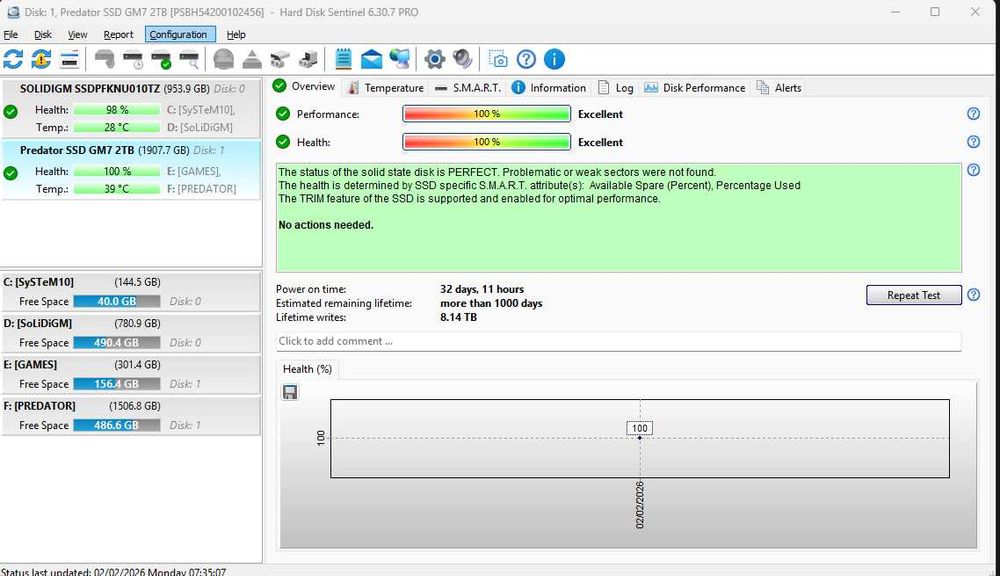This screenshot has width=1000, height=576.
Task: Click help icon next to Repeat Test
Action: [x=973, y=295]
